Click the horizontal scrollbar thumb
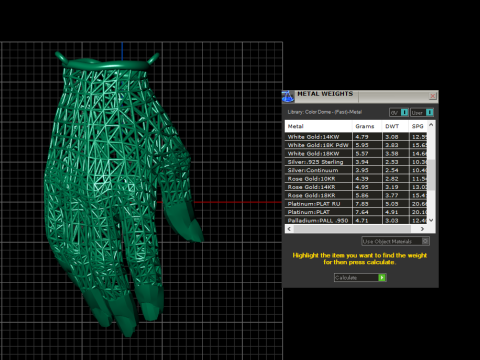The height and width of the screenshot is (360, 480). [x=352, y=229]
